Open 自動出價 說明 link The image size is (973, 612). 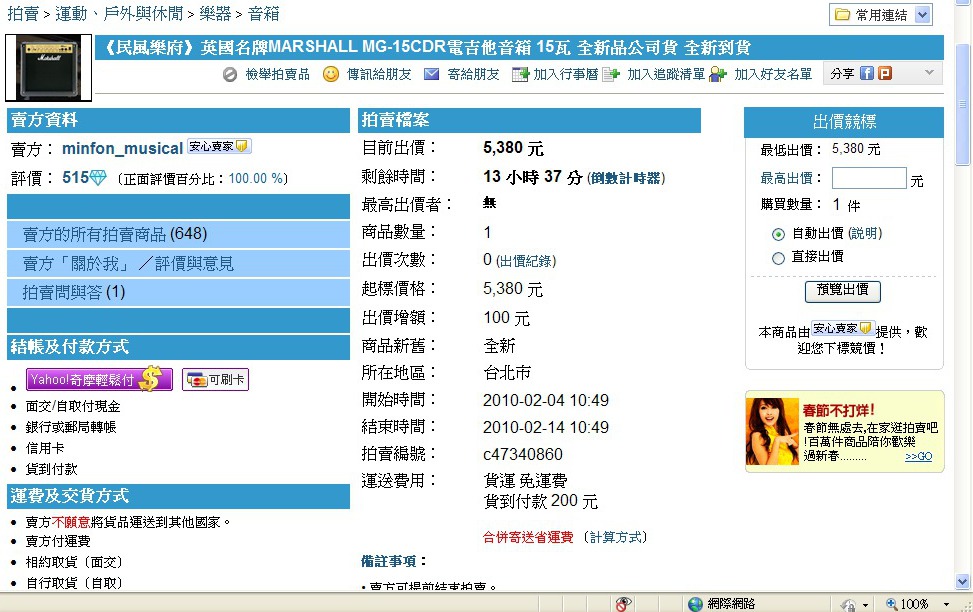pos(865,233)
